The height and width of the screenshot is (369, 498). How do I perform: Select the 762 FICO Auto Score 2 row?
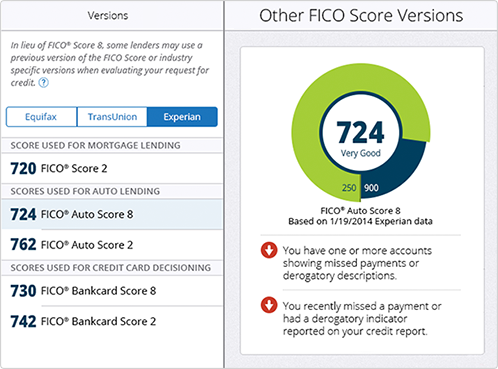(x=112, y=245)
